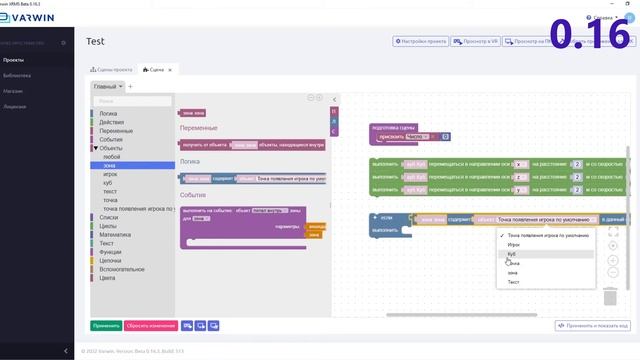Collapse the Объекты category triangle
640x360 pixels.
[96, 148]
